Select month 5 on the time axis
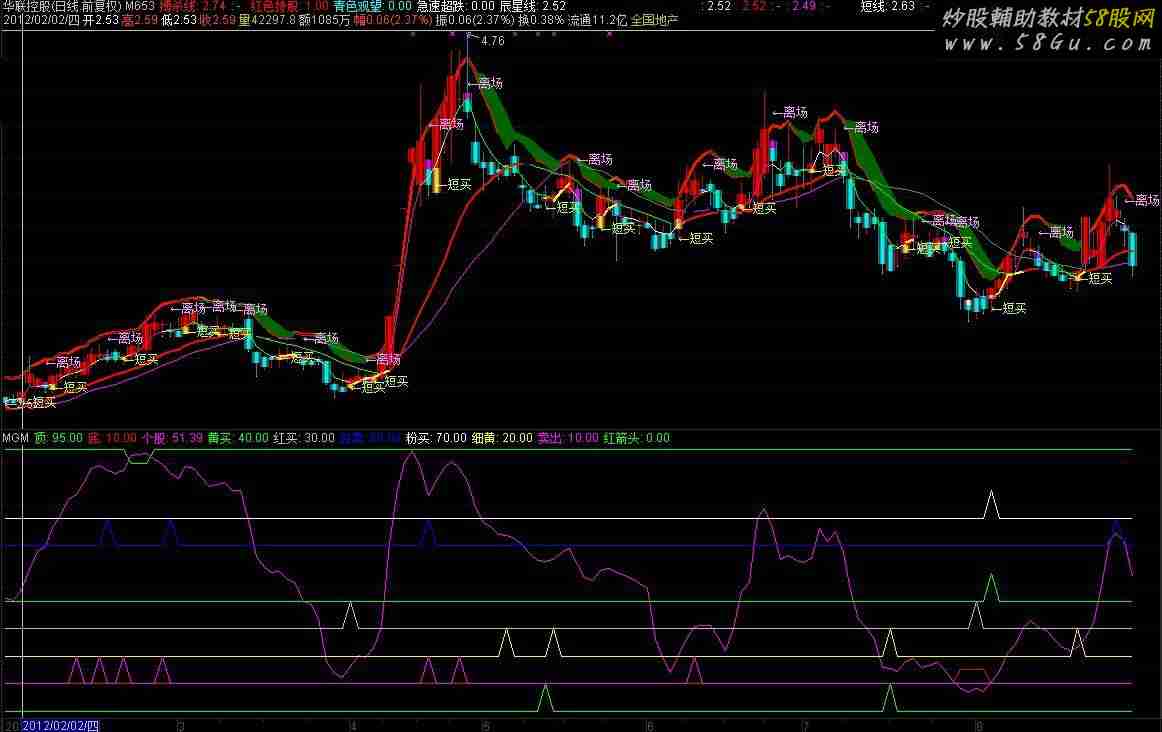The height and width of the screenshot is (732, 1162). pos(486,724)
